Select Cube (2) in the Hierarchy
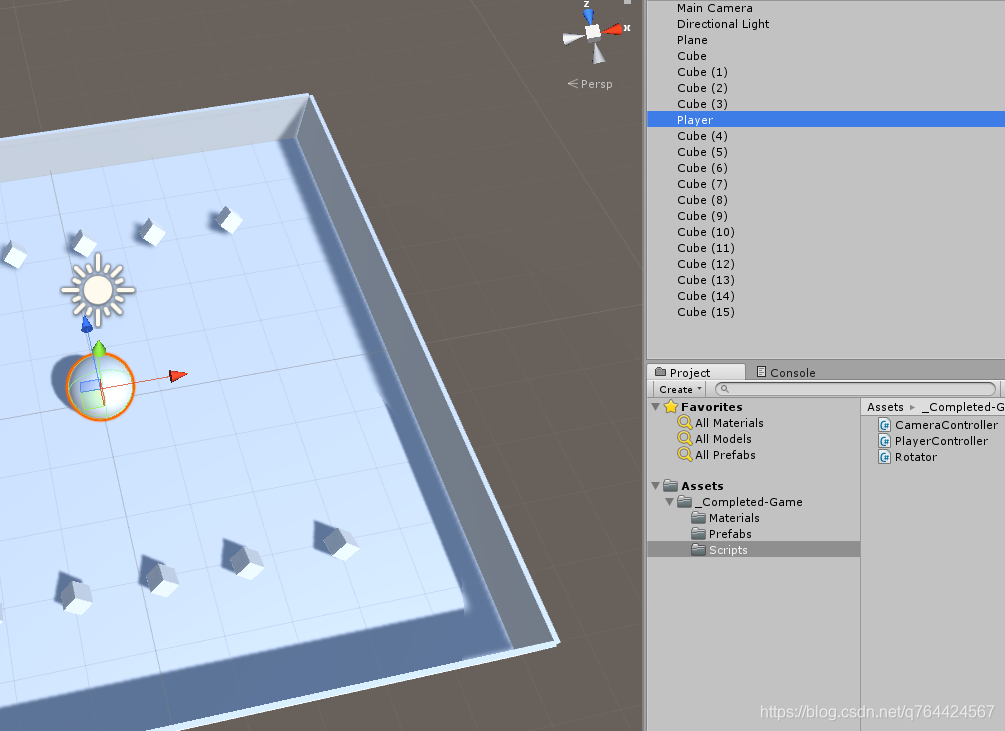Screen dimensions: 1005x731 [x=826, y=88]
